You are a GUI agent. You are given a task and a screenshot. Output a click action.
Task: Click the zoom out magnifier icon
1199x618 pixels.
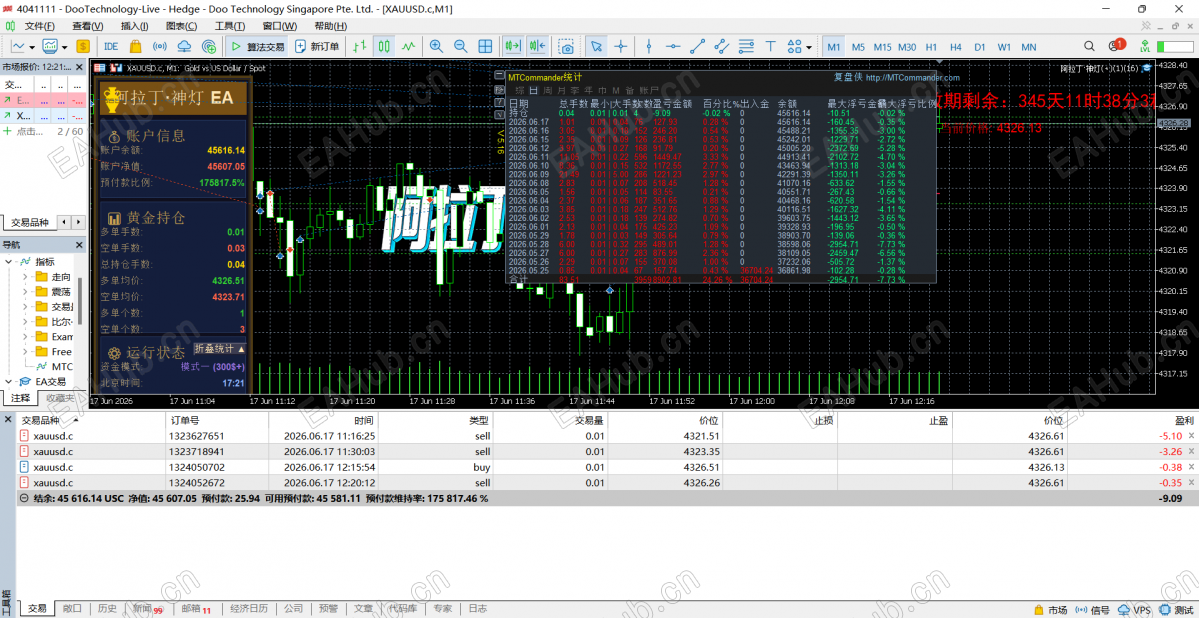point(460,47)
